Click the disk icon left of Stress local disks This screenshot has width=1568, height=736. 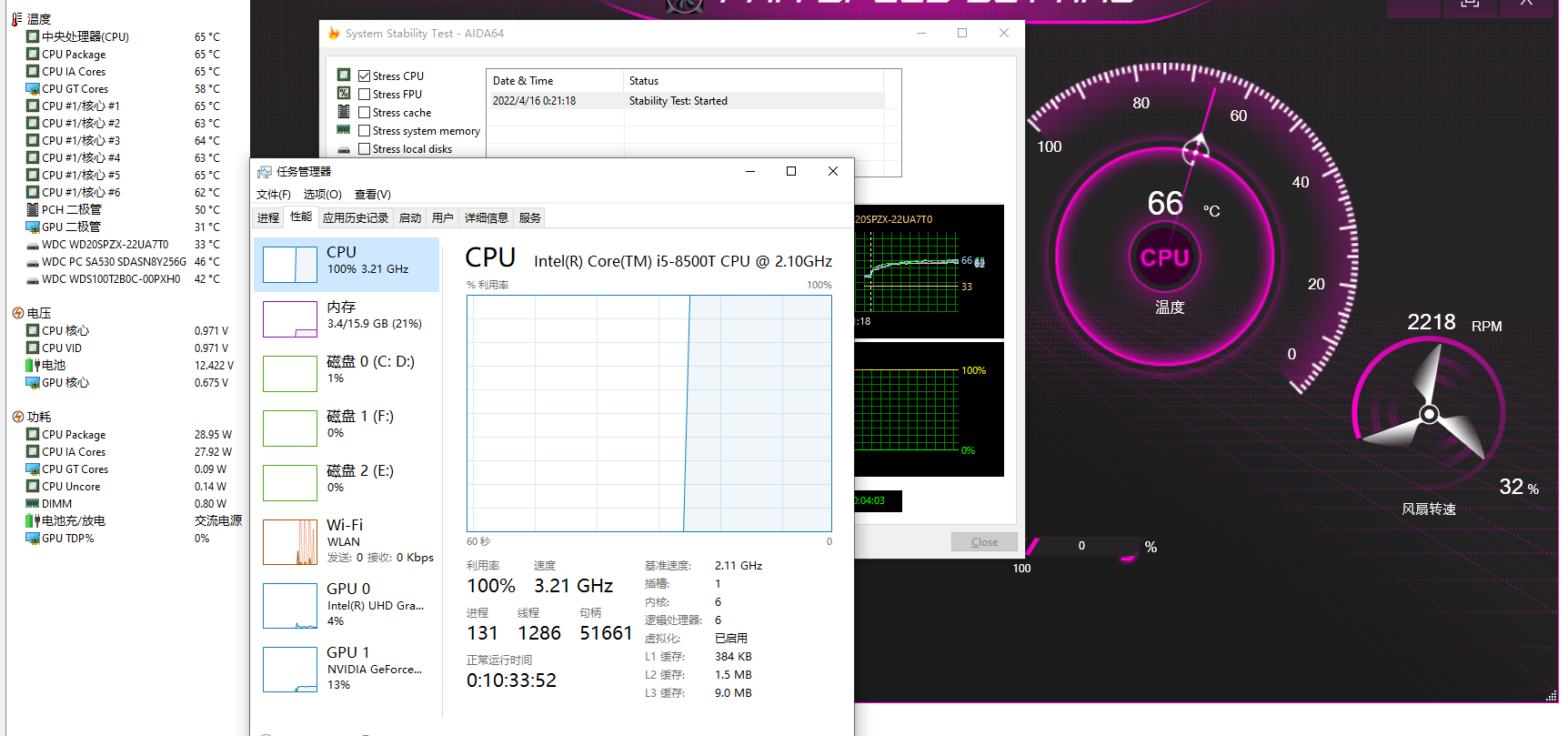click(344, 148)
